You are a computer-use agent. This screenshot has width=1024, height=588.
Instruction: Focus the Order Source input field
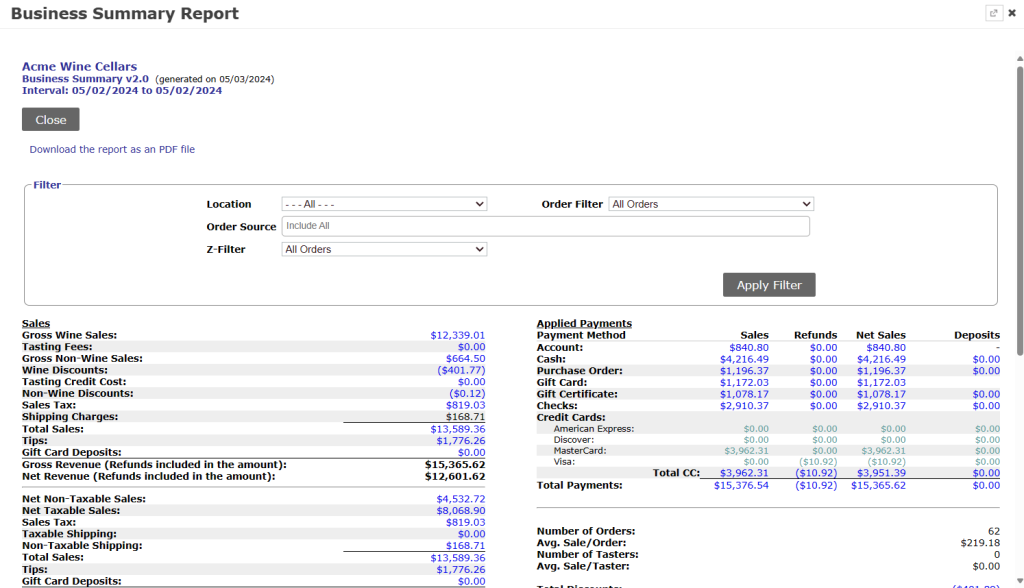pos(545,226)
